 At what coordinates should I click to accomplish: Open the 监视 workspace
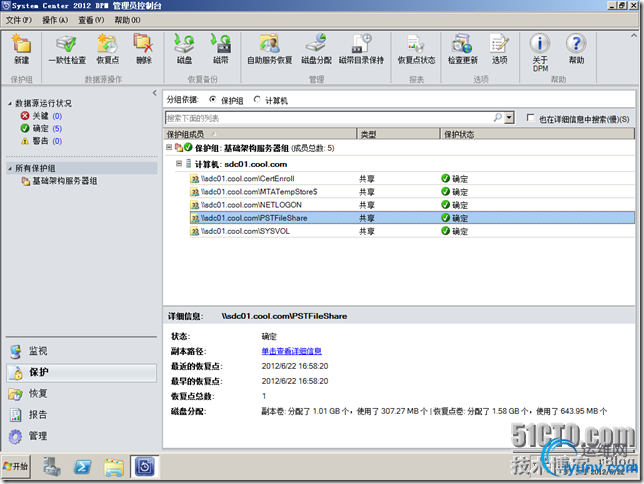pyautogui.click(x=81, y=351)
